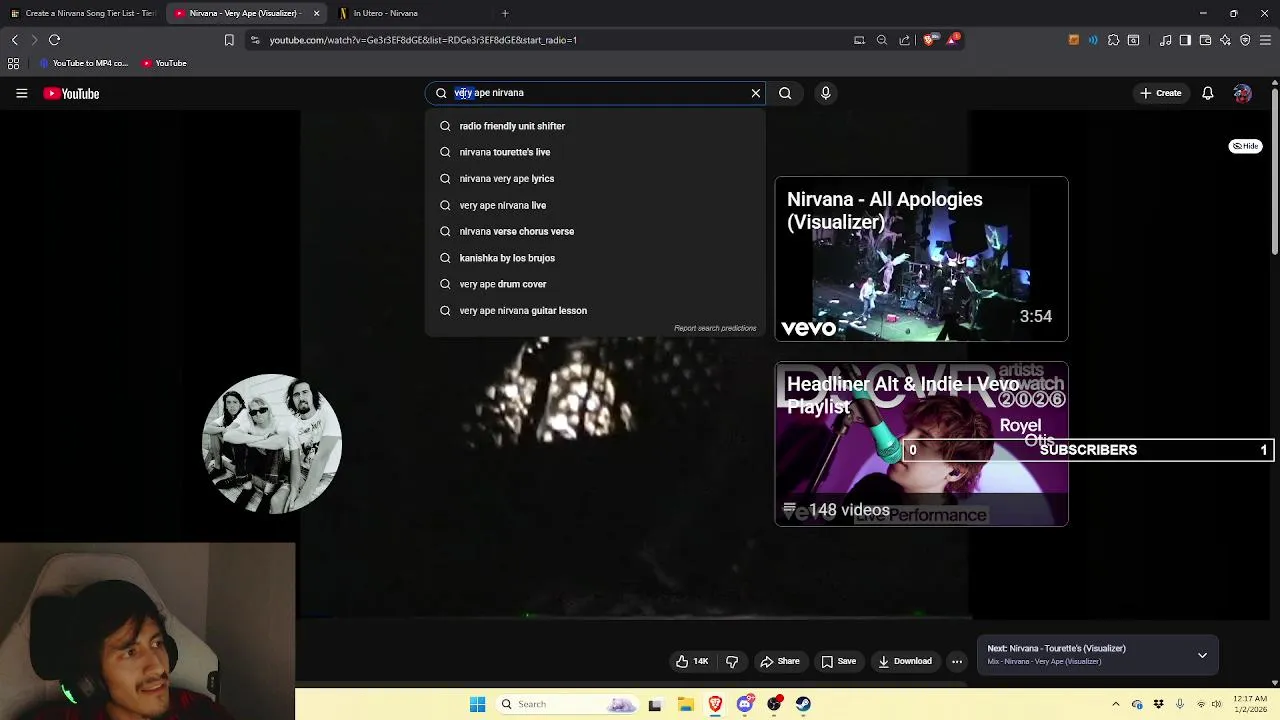Like the video (14K)
The height and width of the screenshot is (720, 1280).
[692, 661]
